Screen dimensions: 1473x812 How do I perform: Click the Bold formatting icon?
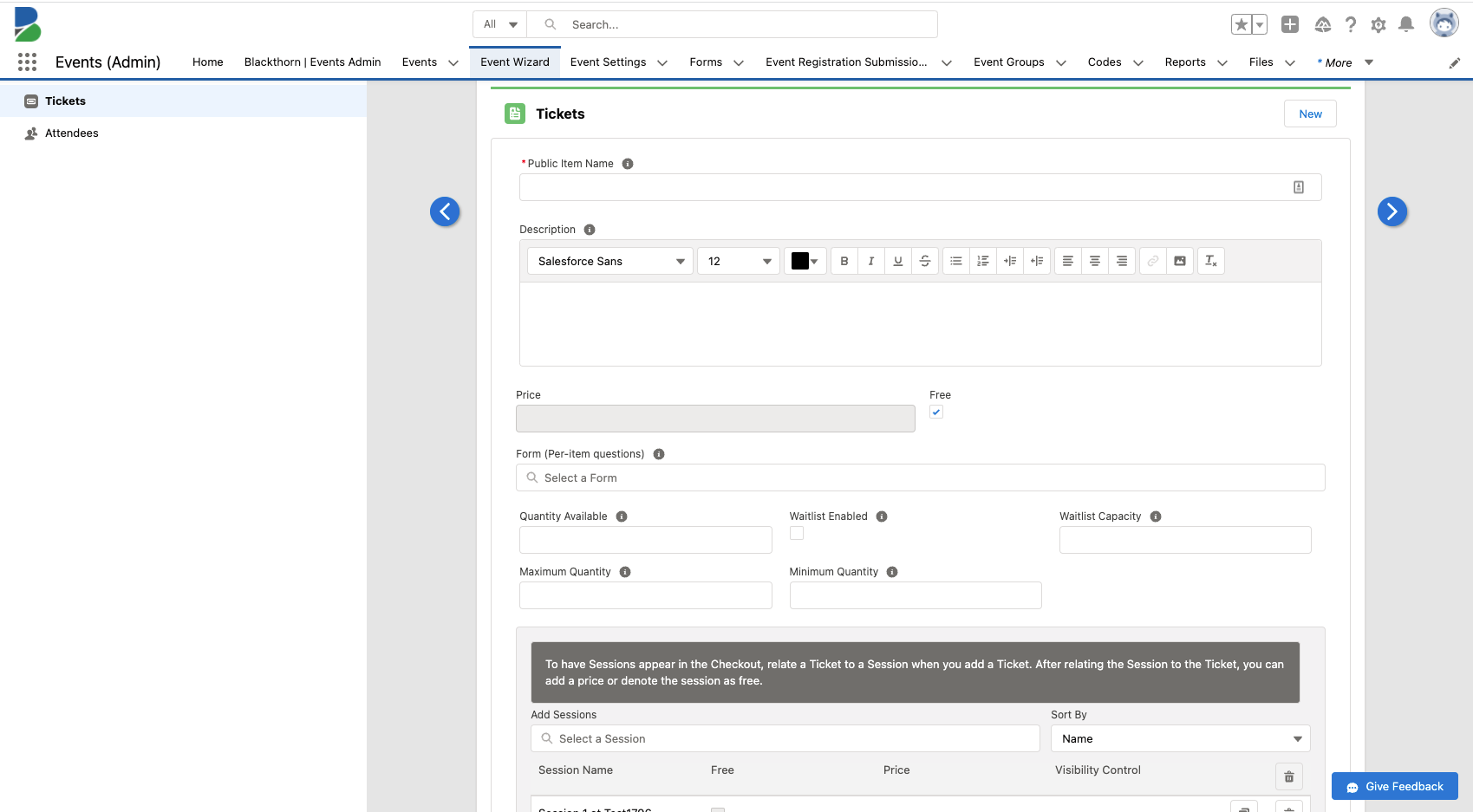point(844,261)
